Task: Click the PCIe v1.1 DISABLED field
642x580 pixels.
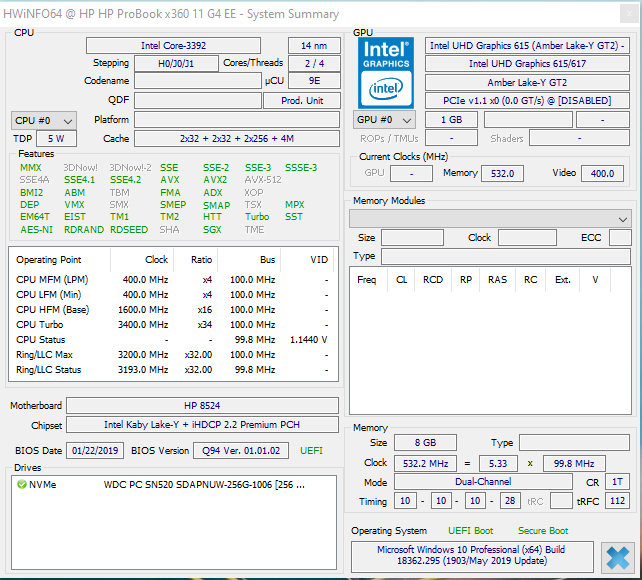Action: 527,101
